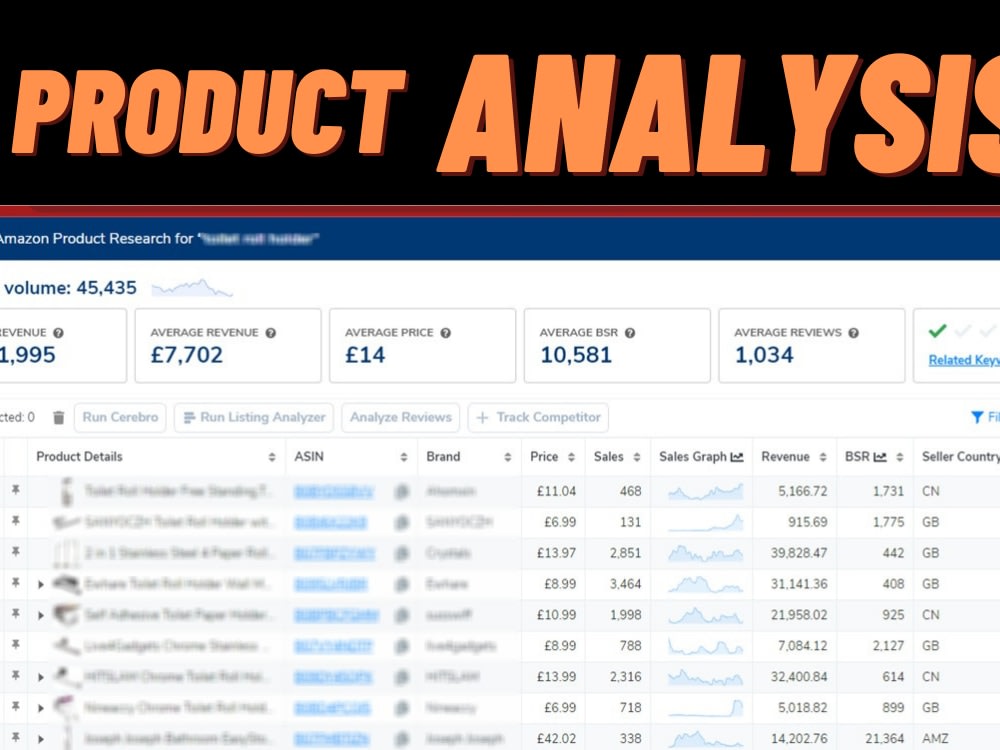Click revenue value 39,828.47
1000x750 pixels.
click(x=798, y=553)
